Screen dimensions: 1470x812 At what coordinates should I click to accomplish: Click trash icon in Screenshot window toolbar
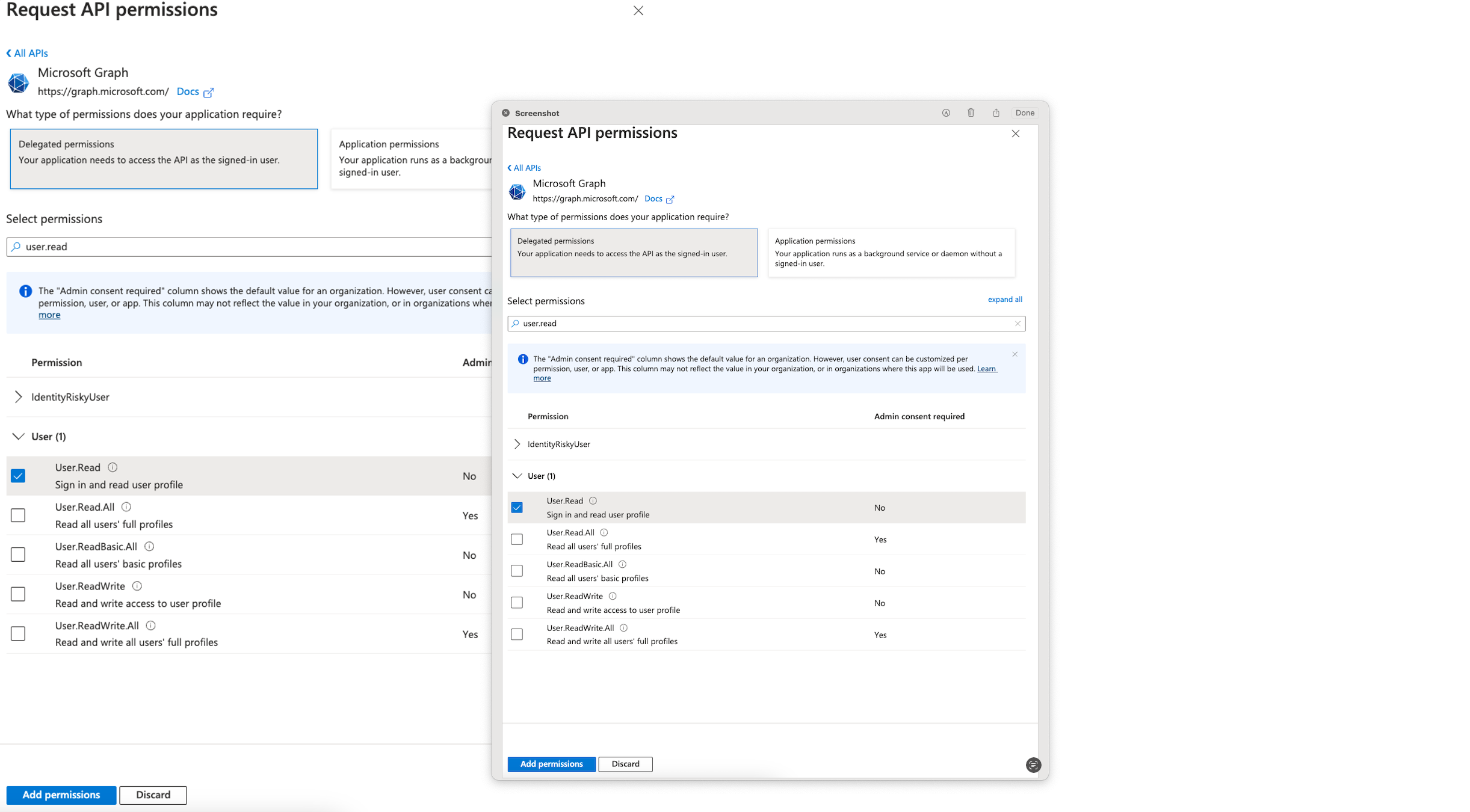click(x=971, y=113)
